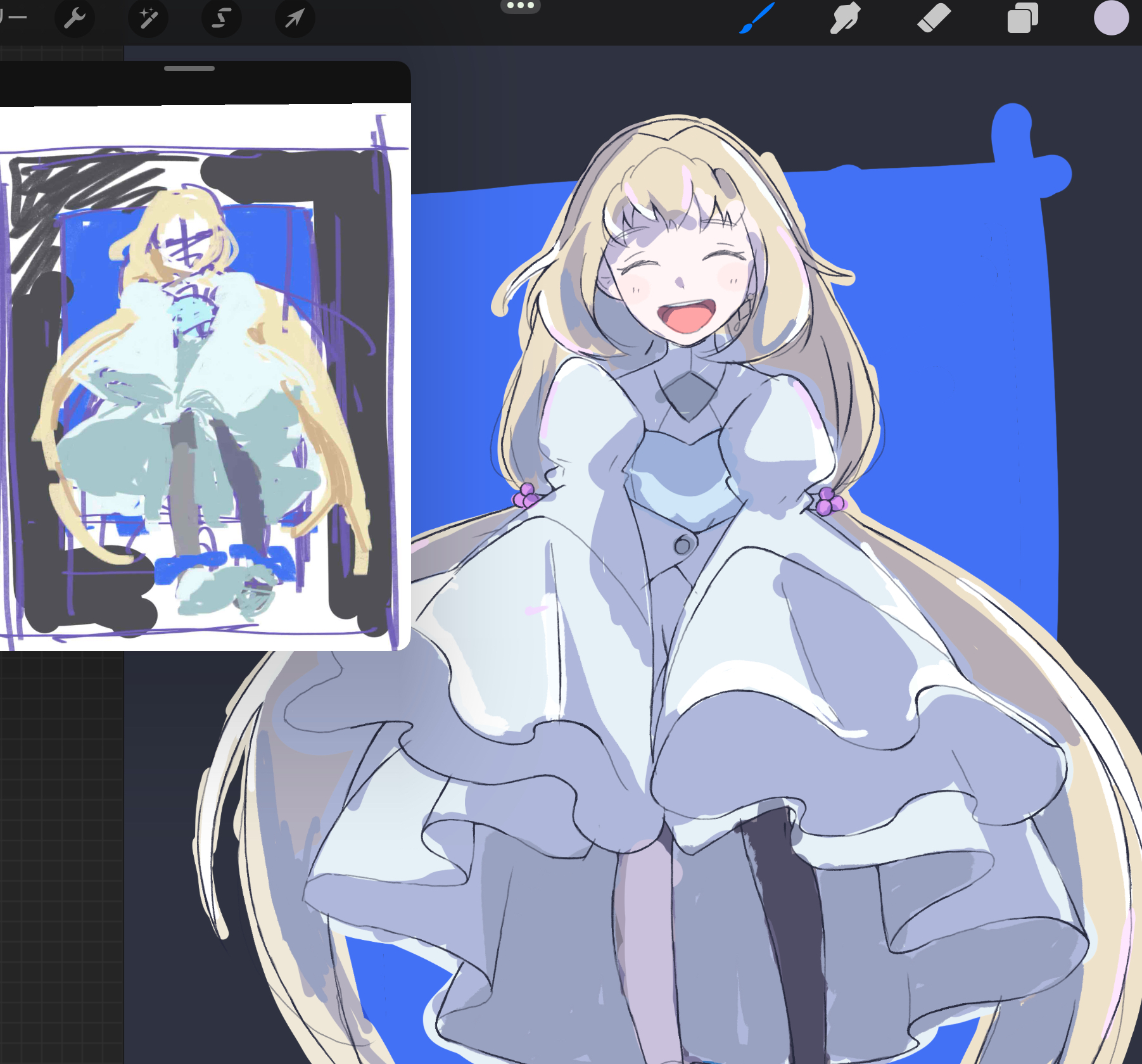Tap the dark stocking leg on canvas
The width and height of the screenshot is (1142, 1064).
click(x=785, y=918)
